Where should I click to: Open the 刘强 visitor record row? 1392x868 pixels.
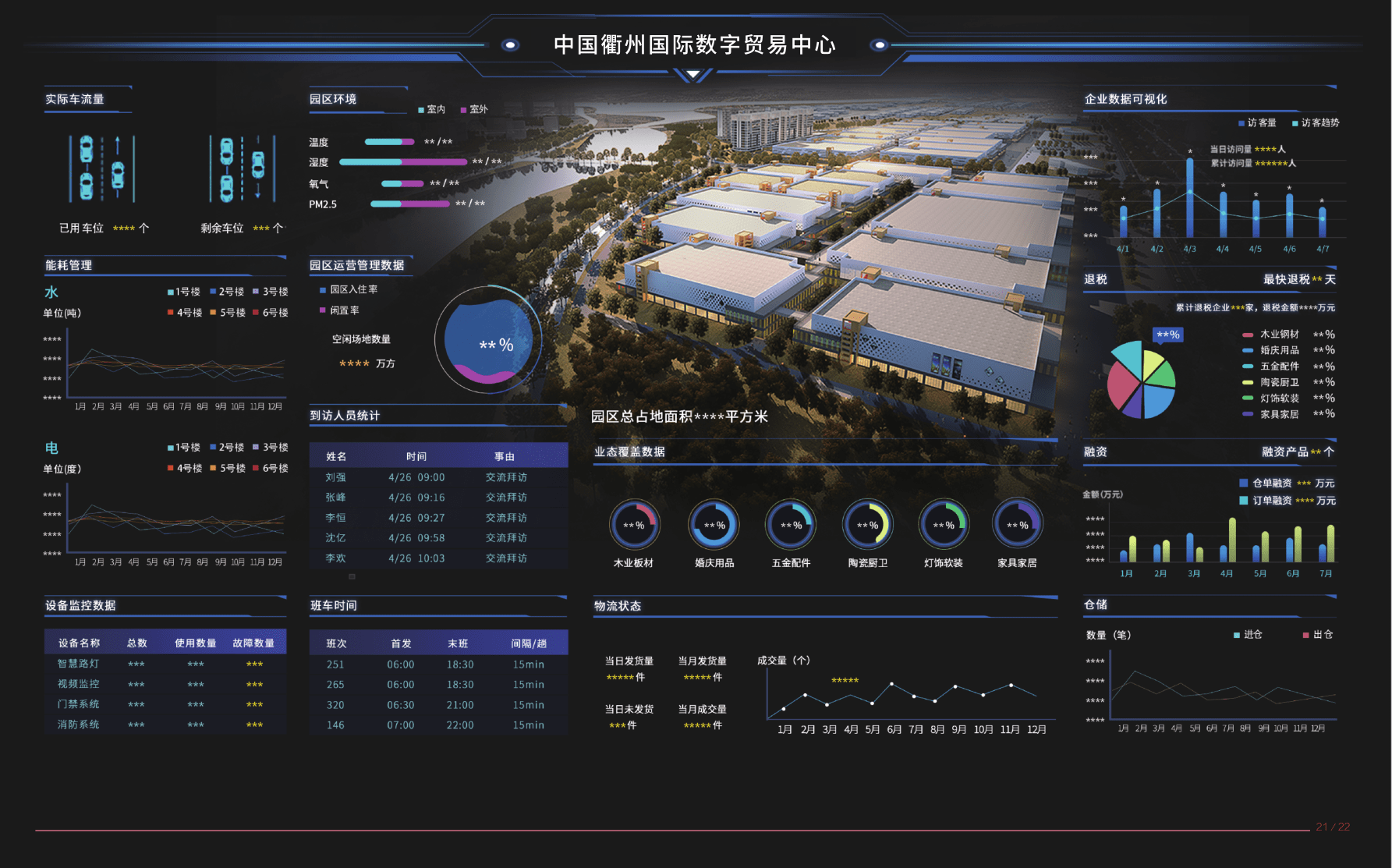click(x=437, y=477)
